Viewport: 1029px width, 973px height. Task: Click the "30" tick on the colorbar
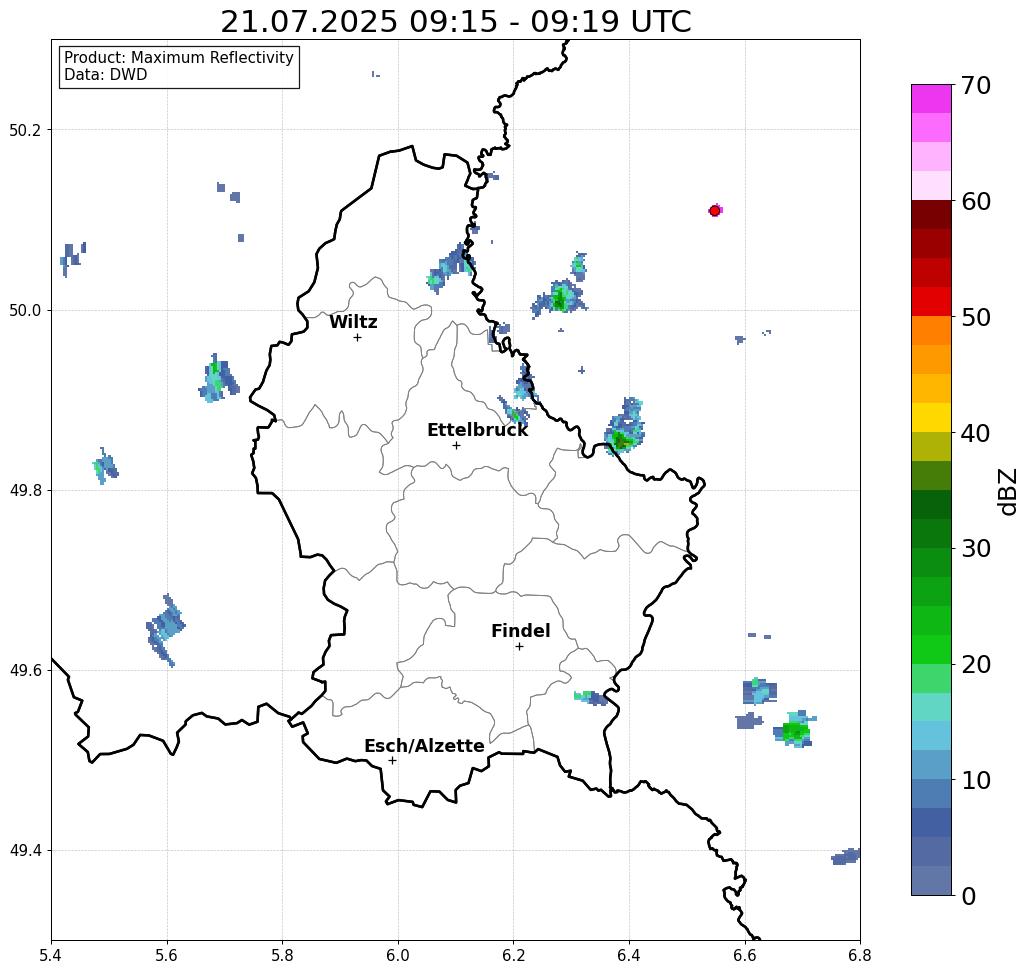pos(976,549)
